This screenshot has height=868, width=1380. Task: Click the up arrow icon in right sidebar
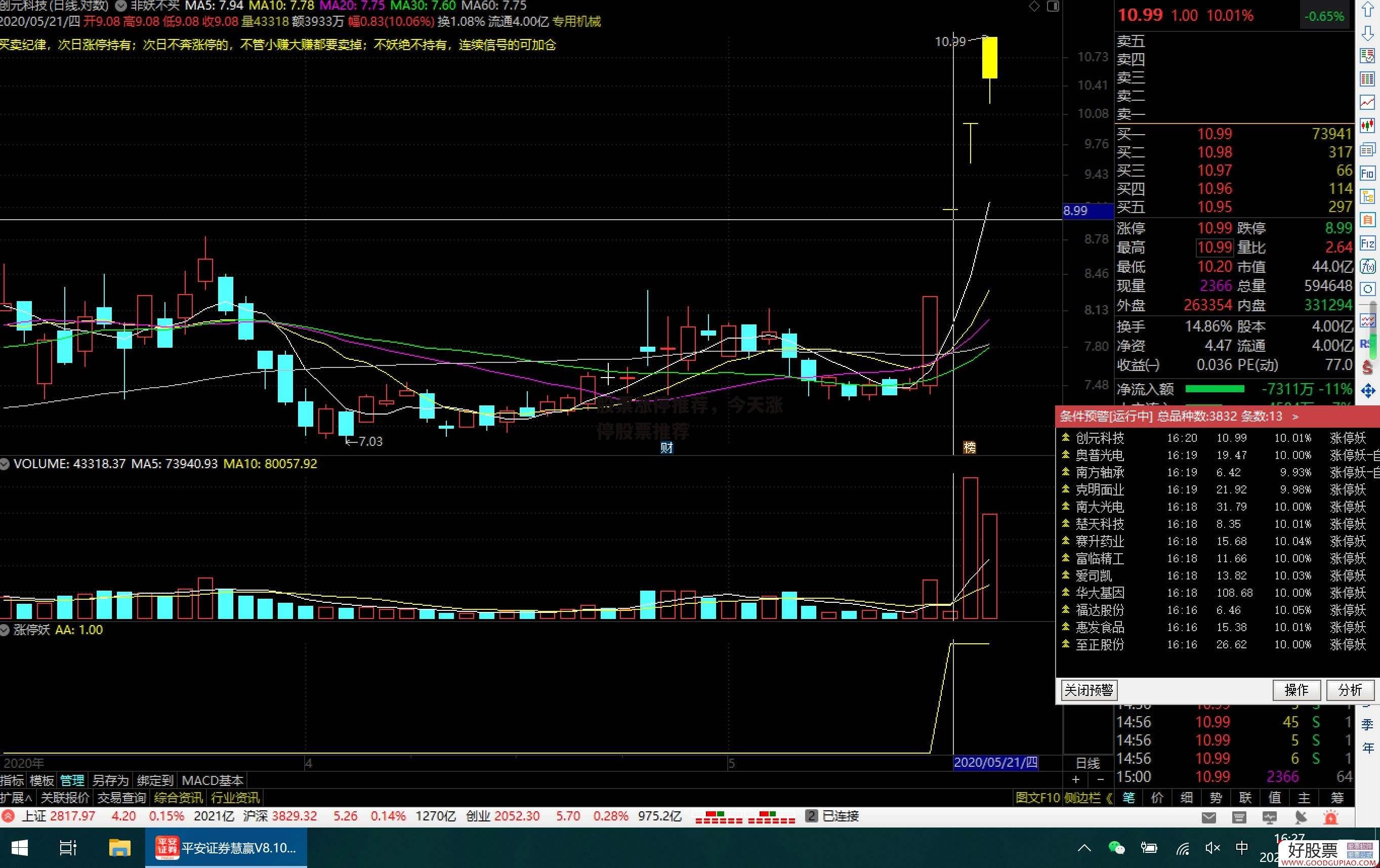click(x=1367, y=10)
